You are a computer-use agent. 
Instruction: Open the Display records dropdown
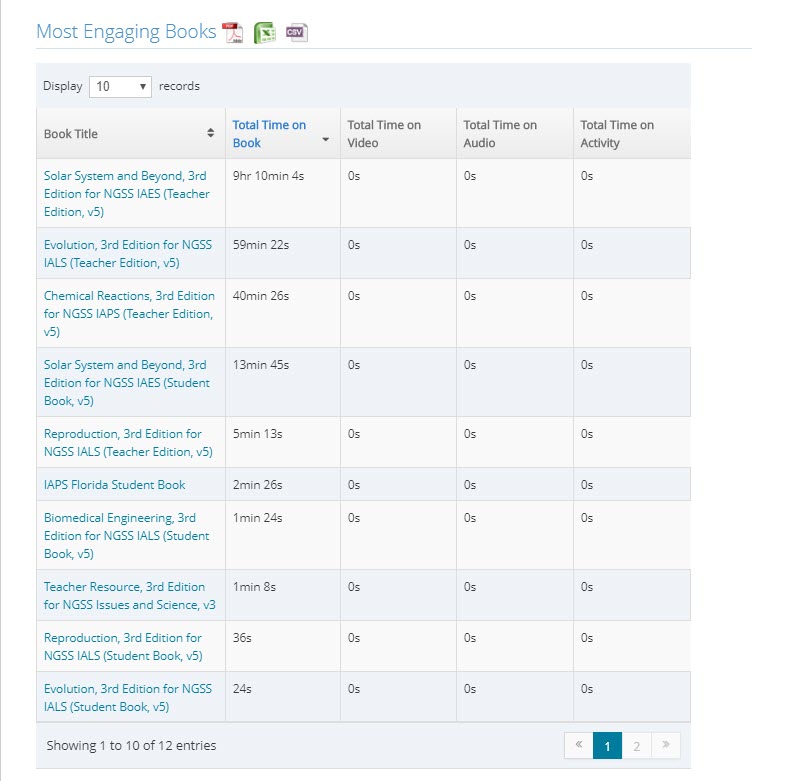pos(121,86)
